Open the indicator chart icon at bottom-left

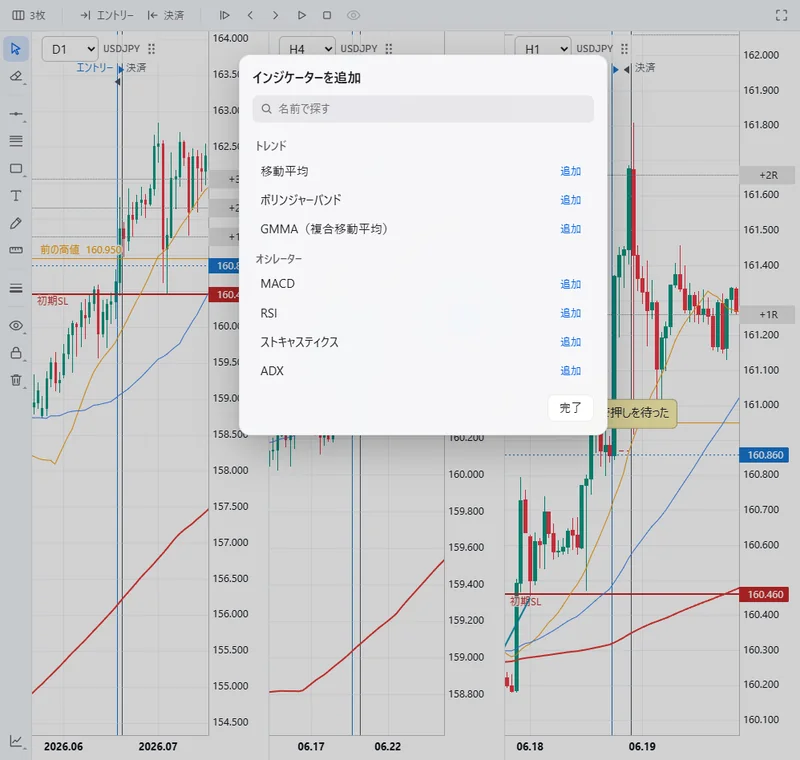[16, 741]
